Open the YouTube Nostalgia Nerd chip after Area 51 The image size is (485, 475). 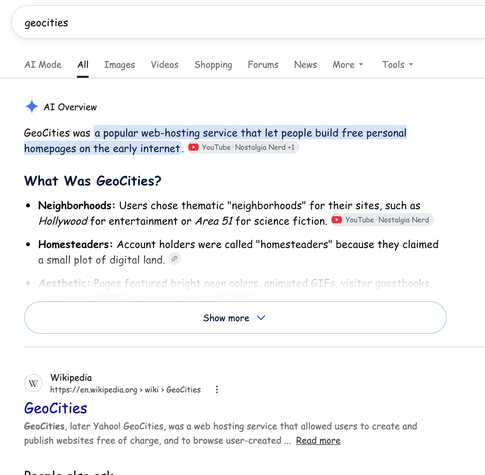pos(382,220)
